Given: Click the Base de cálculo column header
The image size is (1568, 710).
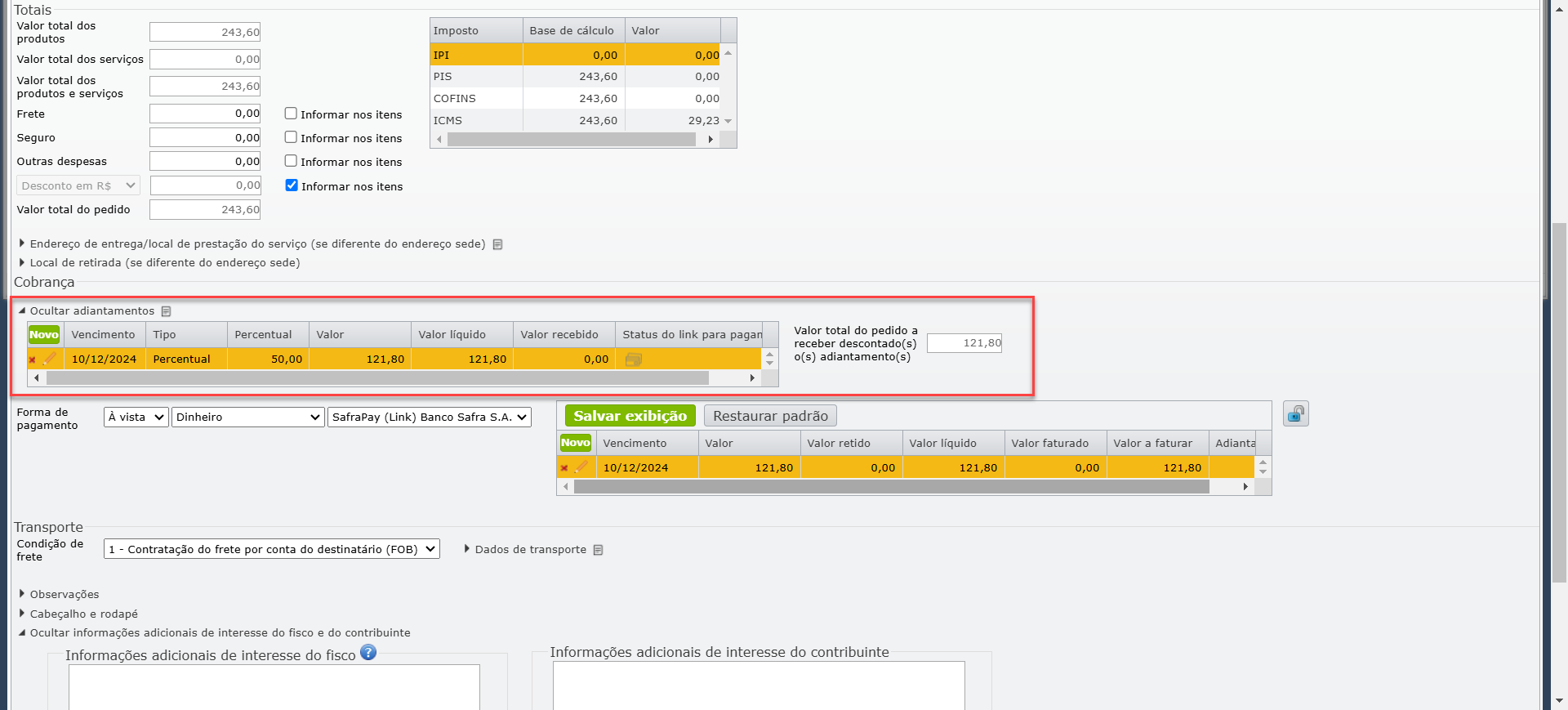Looking at the screenshot, I should (x=574, y=31).
